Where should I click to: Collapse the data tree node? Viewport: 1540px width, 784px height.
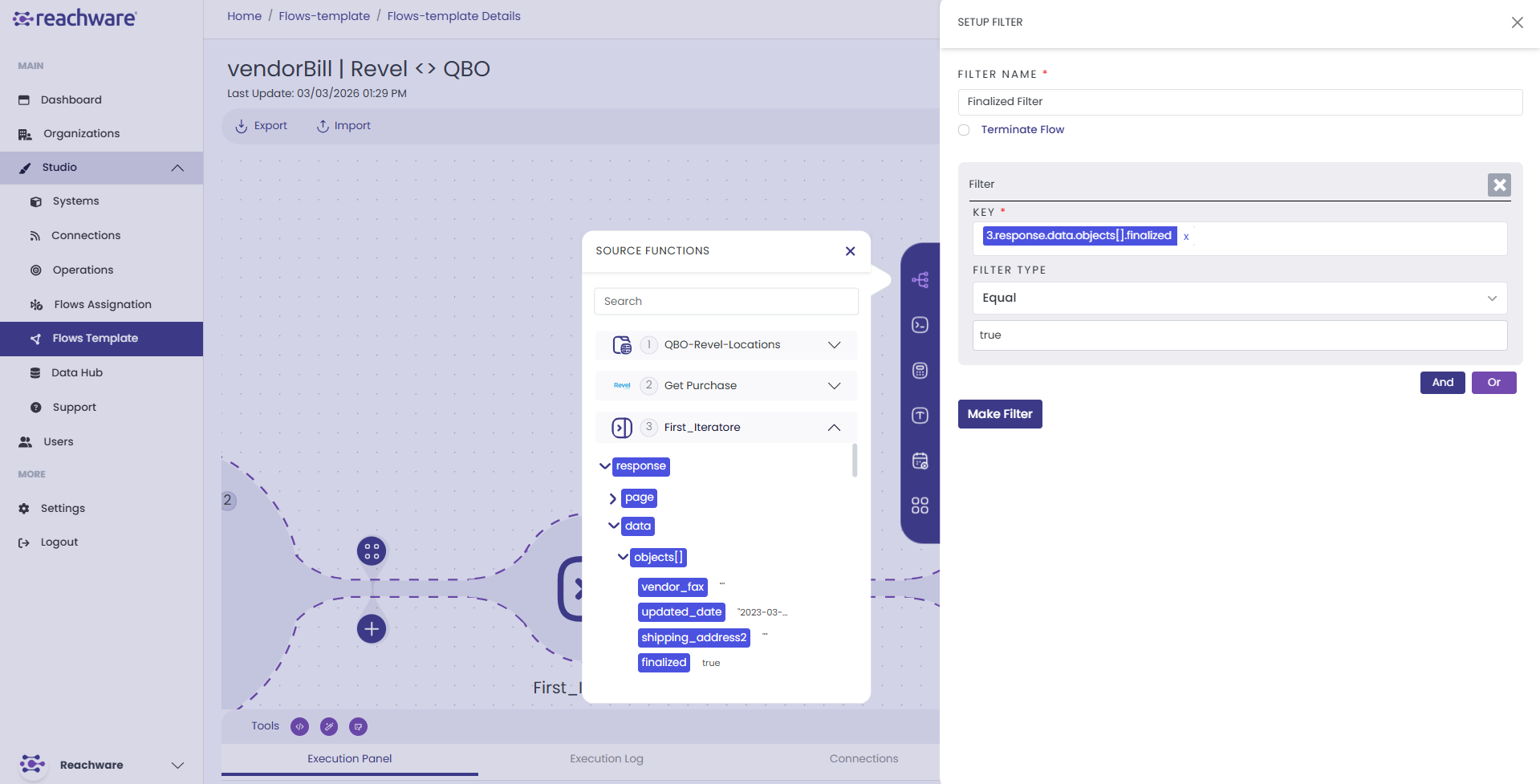click(x=613, y=526)
